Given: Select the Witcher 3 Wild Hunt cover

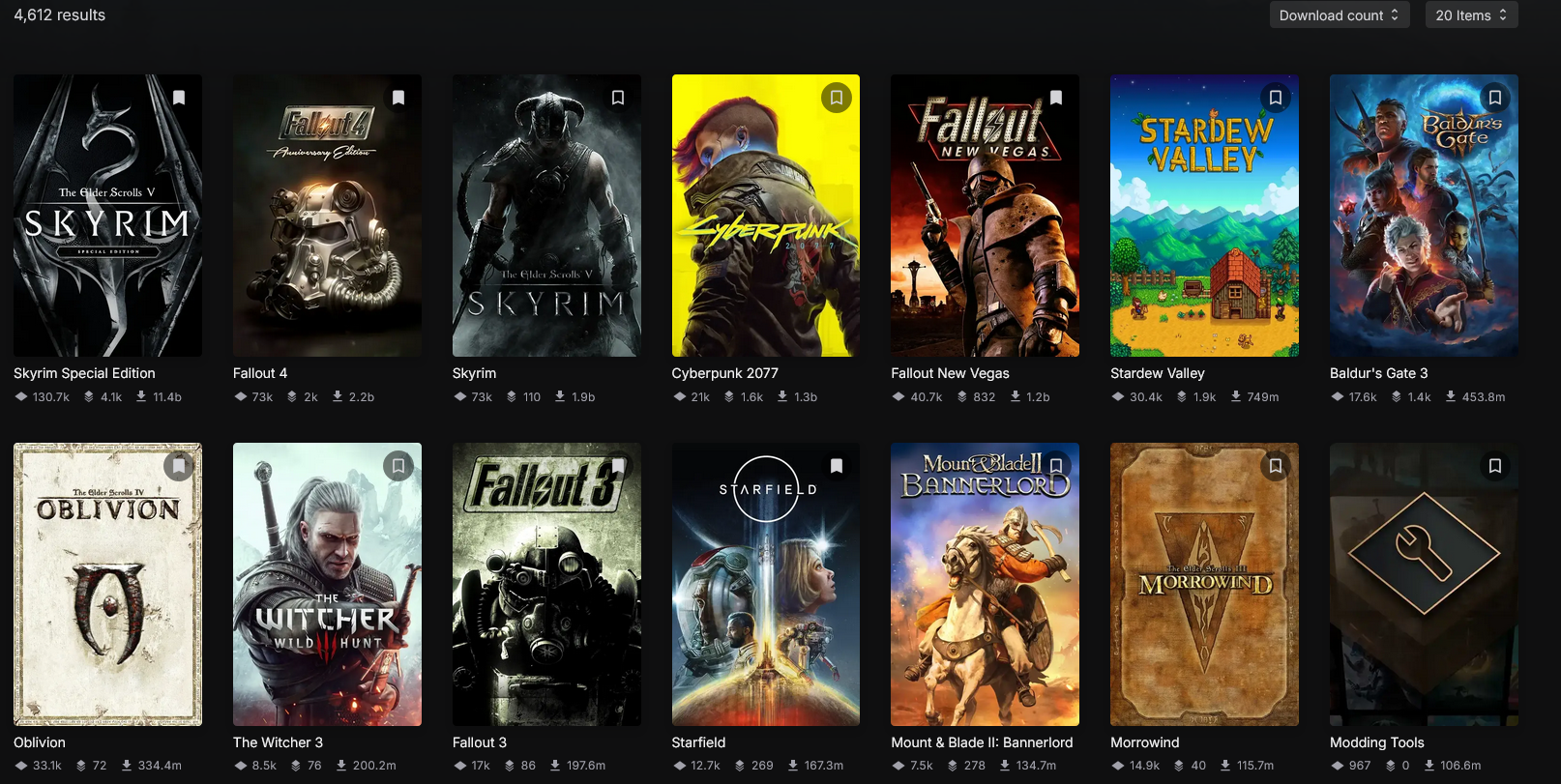Looking at the screenshot, I should [x=327, y=584].
